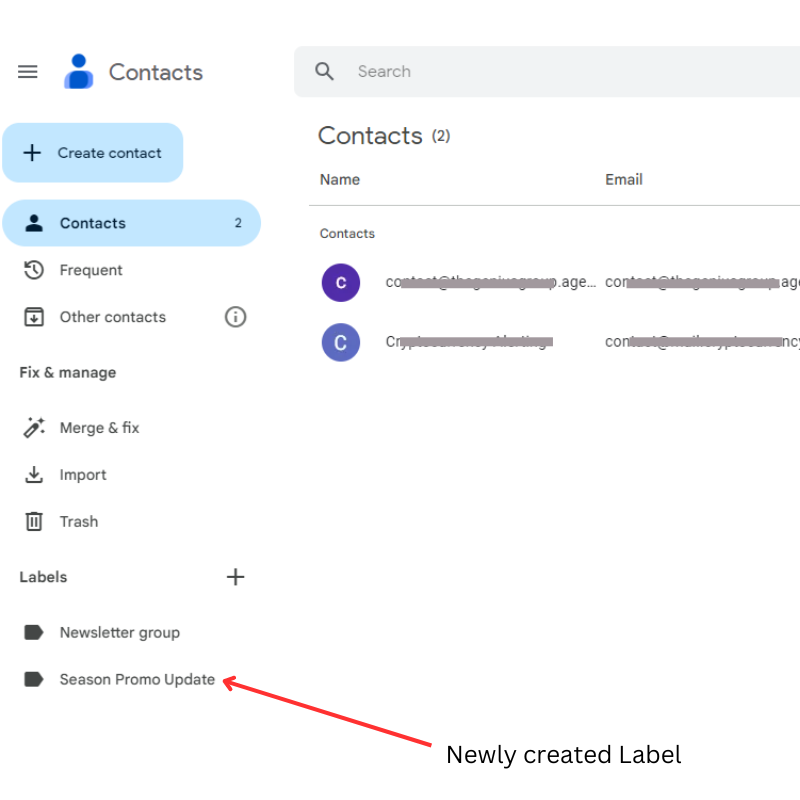The height and width of the screenshot is (800, 800).
Task: Click the Contacts (2) page heading
Action: (384, 136)
